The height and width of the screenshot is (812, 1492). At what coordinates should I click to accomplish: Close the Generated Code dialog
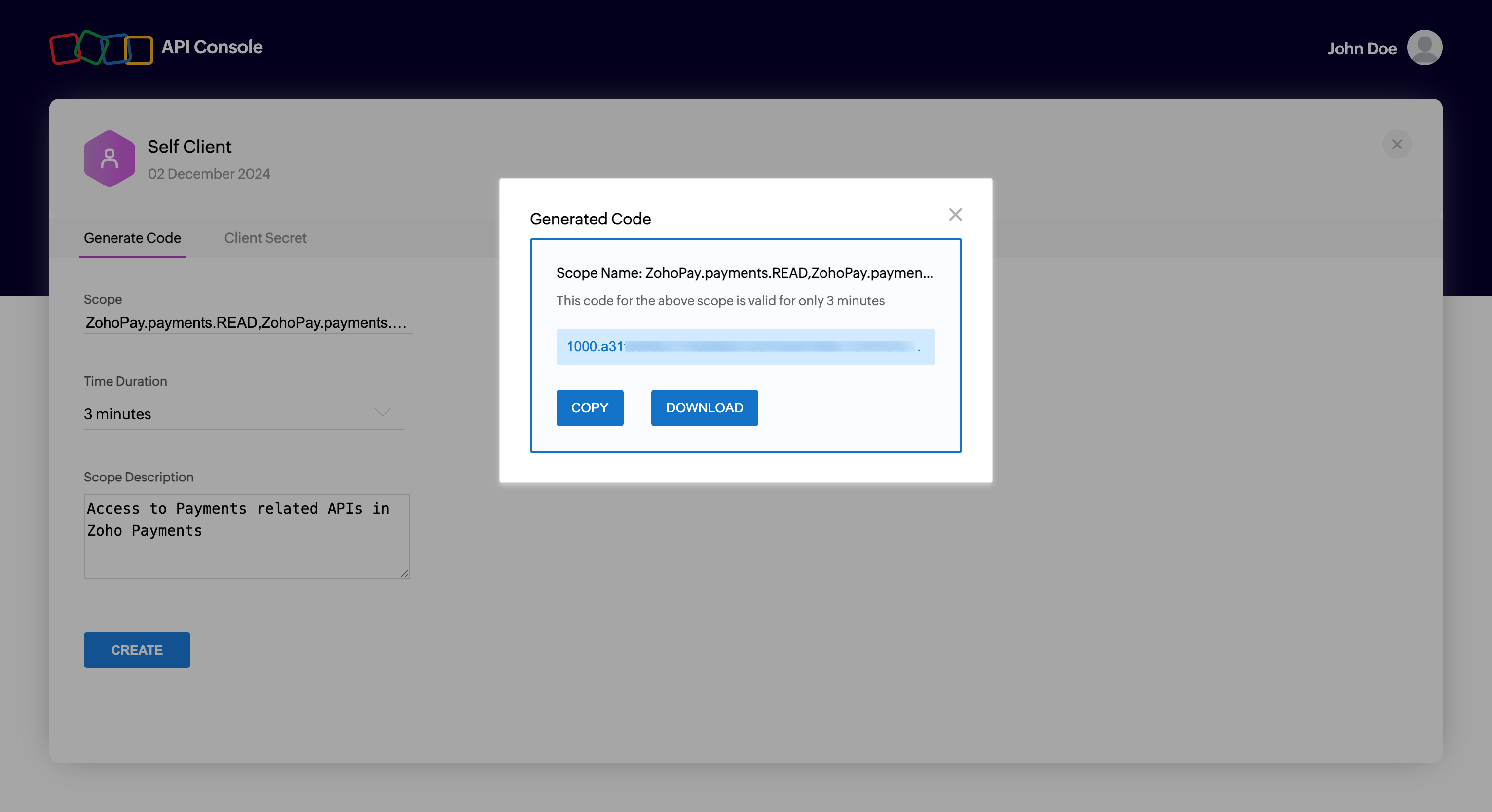[x=955, y=214]
